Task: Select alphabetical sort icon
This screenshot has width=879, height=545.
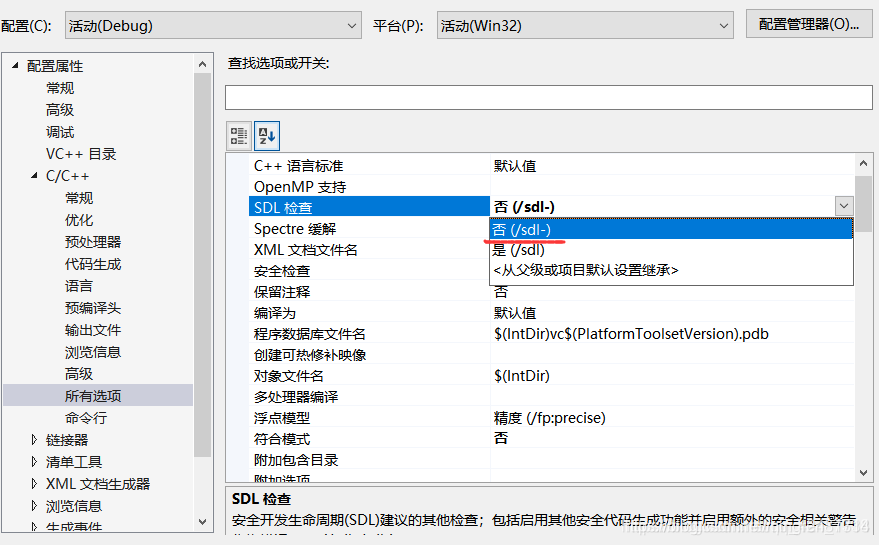Action: pyautogui.click(x=267, y=136)
